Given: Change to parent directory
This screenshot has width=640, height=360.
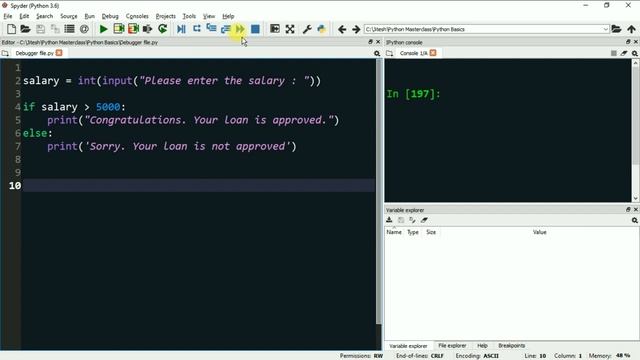Looking at the screenshot, I should 631,29.
